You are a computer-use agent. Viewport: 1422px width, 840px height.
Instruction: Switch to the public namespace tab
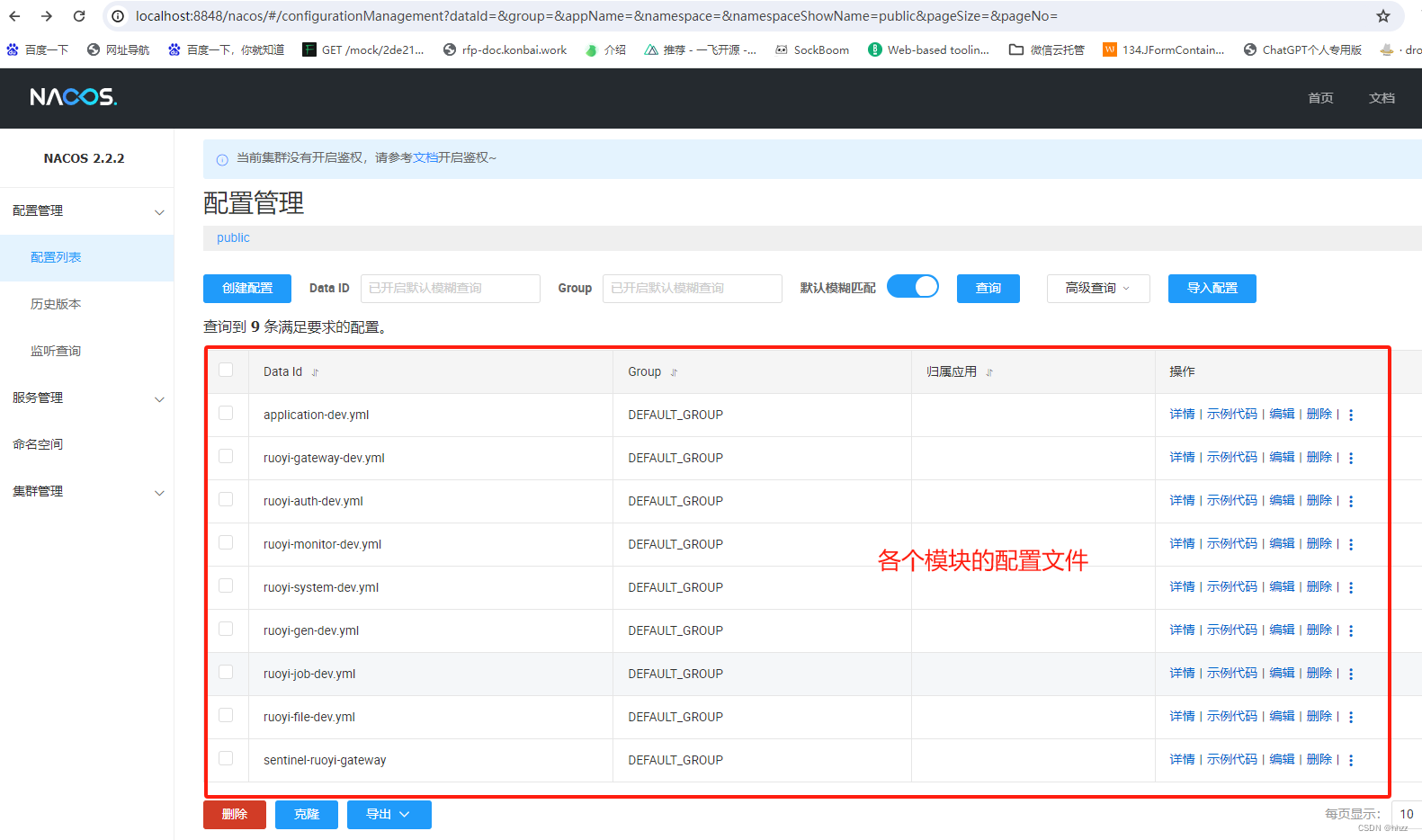pos(233,237)
